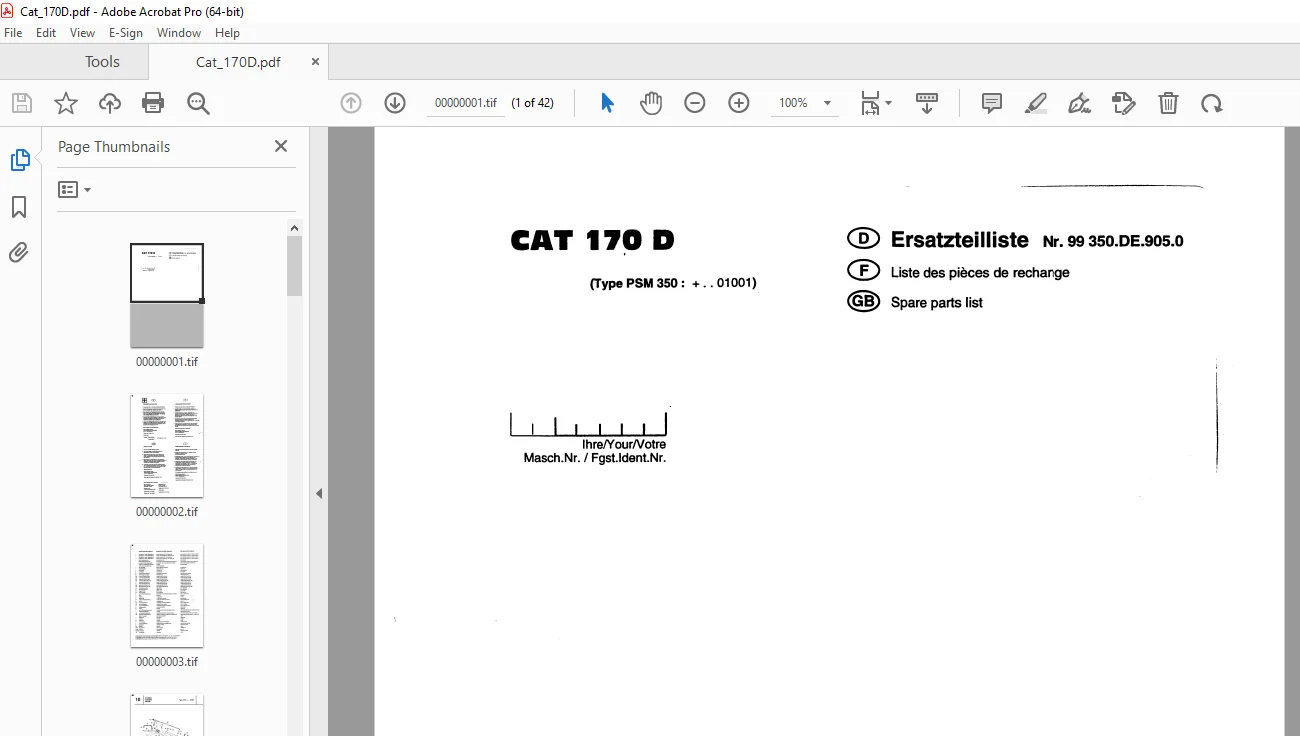1300x736 pixels.
Task: Activate the Selection arrow tool
Action: tap(607, 103)
